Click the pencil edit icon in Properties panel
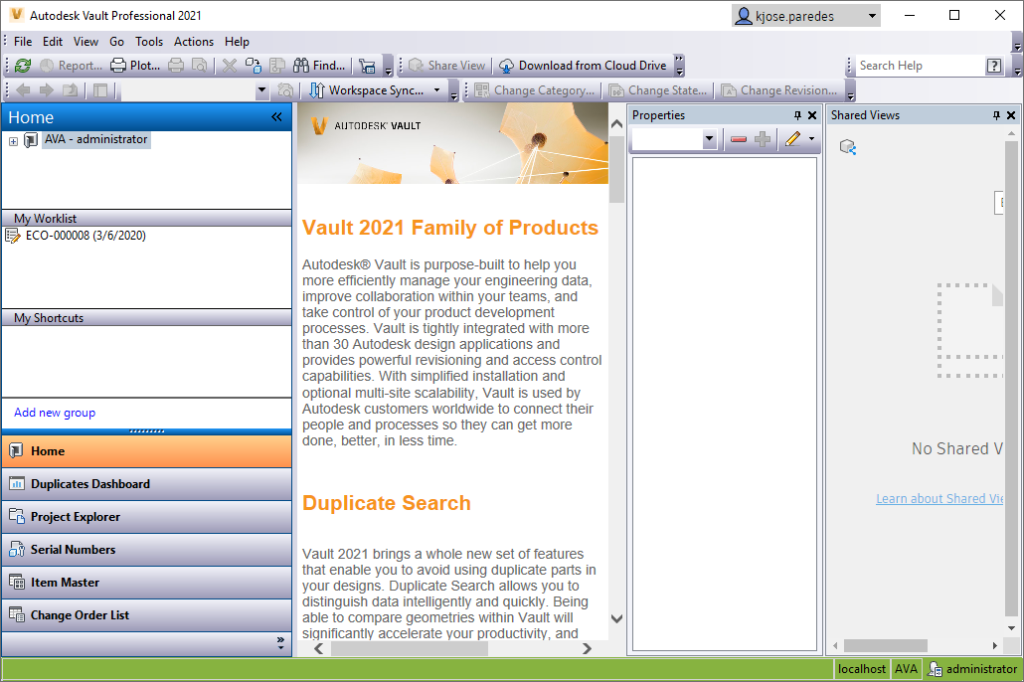The image size is (1024, 682). pos(793,139)
